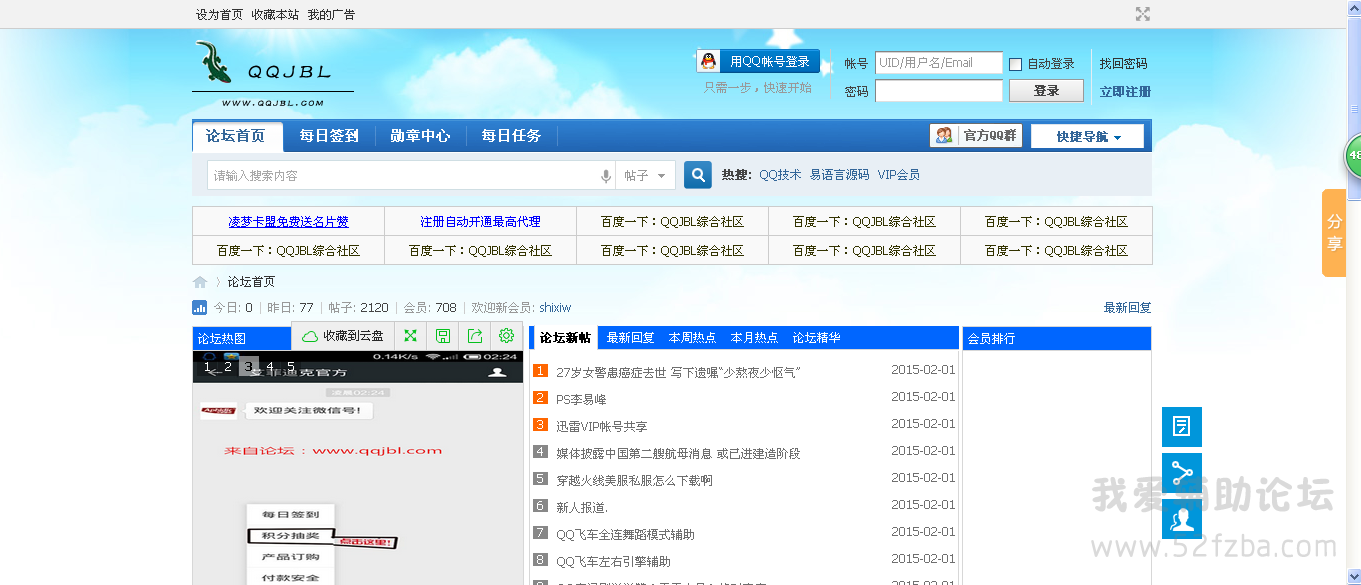Open the 凌梦卡盟免费送名片赞 ad link
Viewport: 1361px width, 585px height.
click(x=288, y=222)
